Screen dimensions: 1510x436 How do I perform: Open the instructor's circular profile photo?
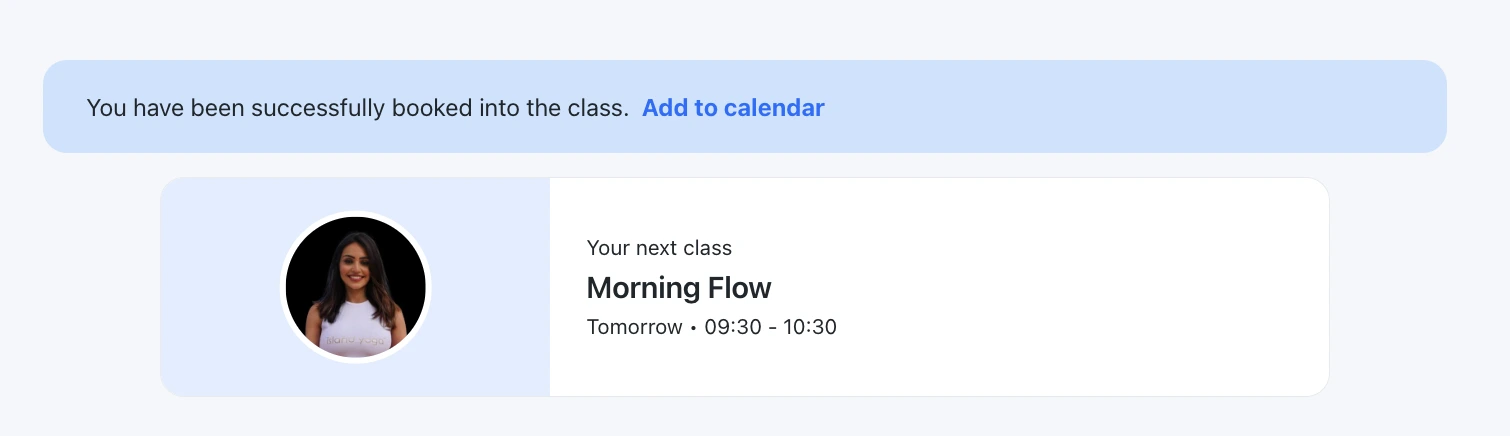coord(356,287)
